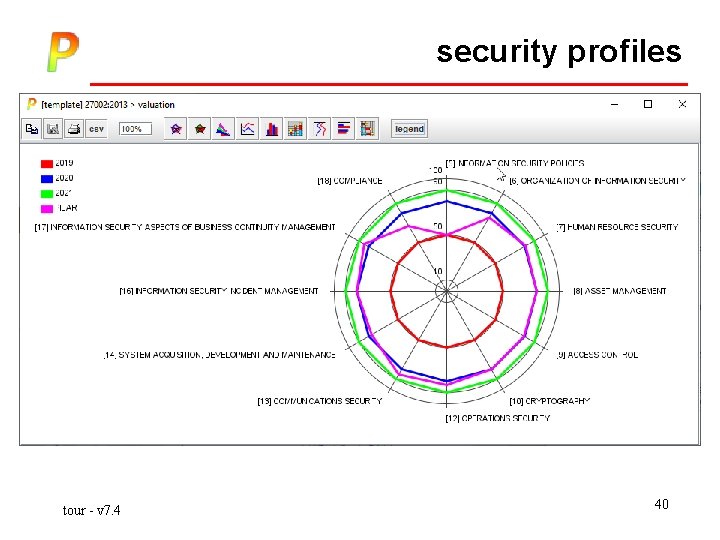
Task: Click the [6] Organization of Information Security label
Action: (597, 181)
